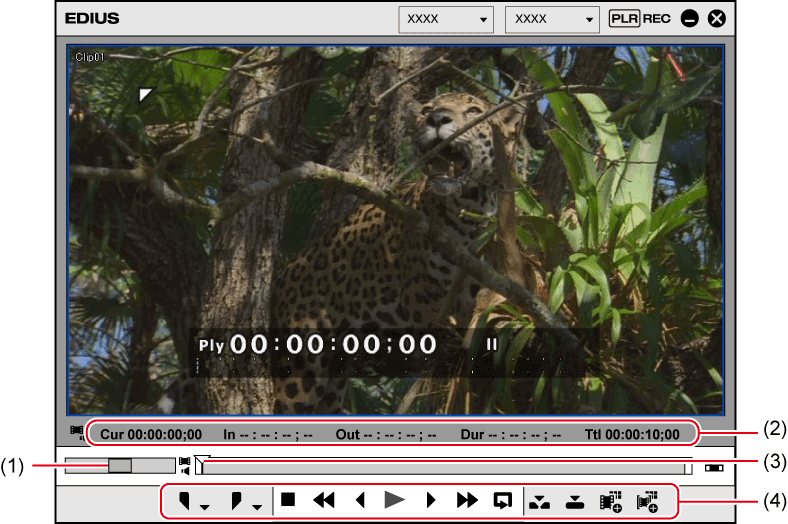Add subclip to bin (rightmost icon)
Screen dimensions: 788x524
click(x=647, y=500)
